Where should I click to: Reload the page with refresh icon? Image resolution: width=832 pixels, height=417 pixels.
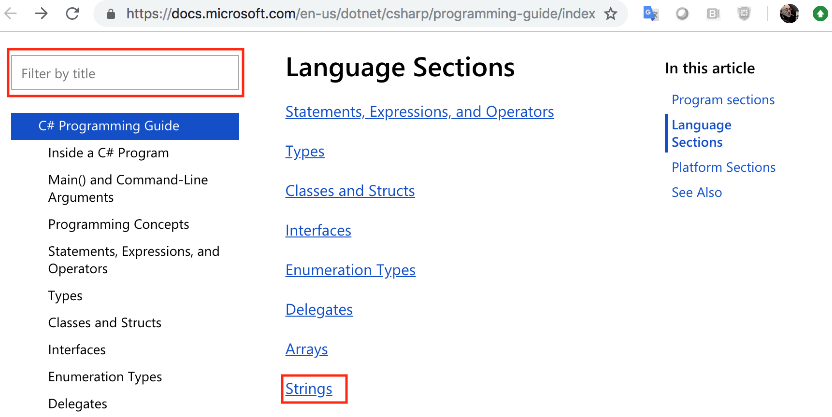click(x=72, y=13)
